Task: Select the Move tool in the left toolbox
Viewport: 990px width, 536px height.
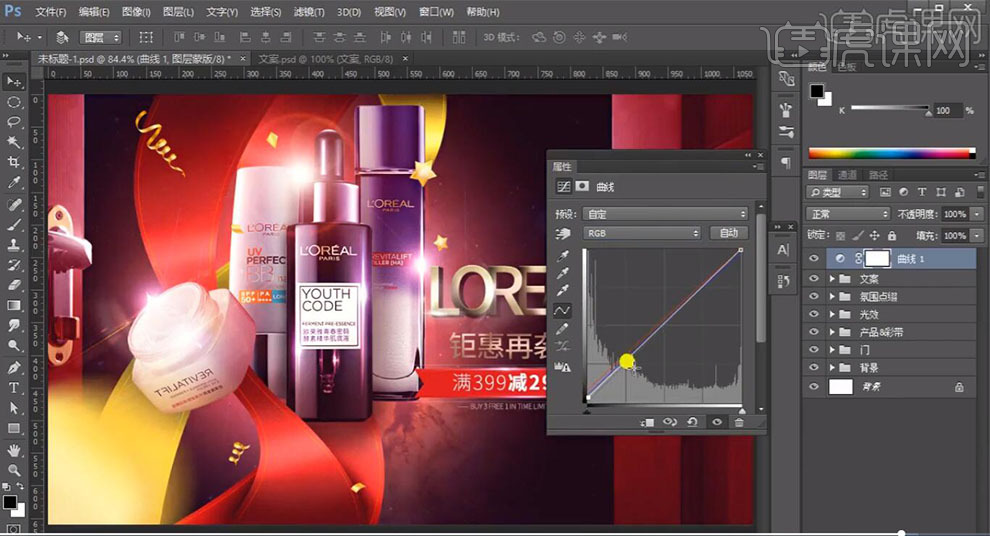Action: point(13,82)
